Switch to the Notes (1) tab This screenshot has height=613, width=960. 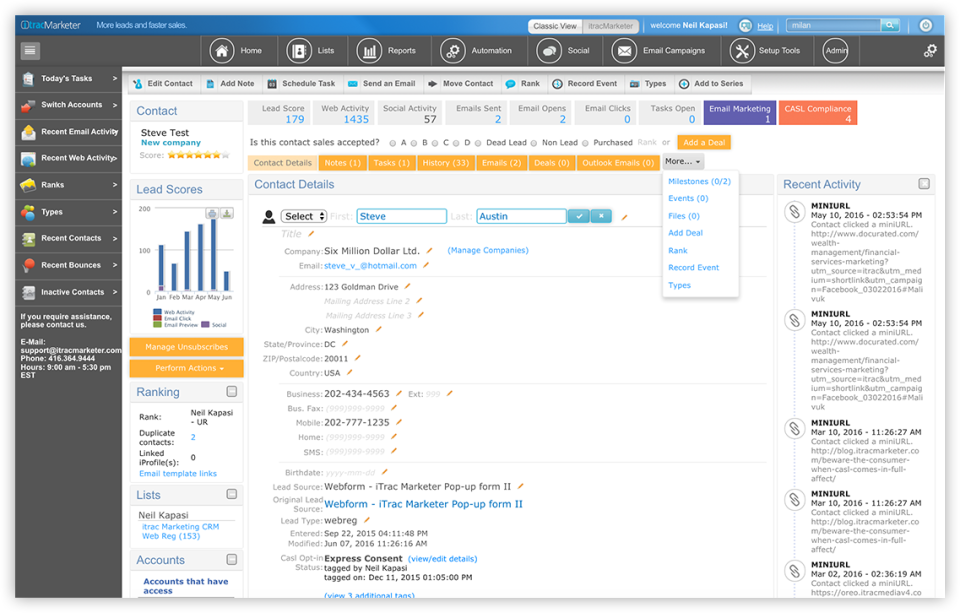342,163
